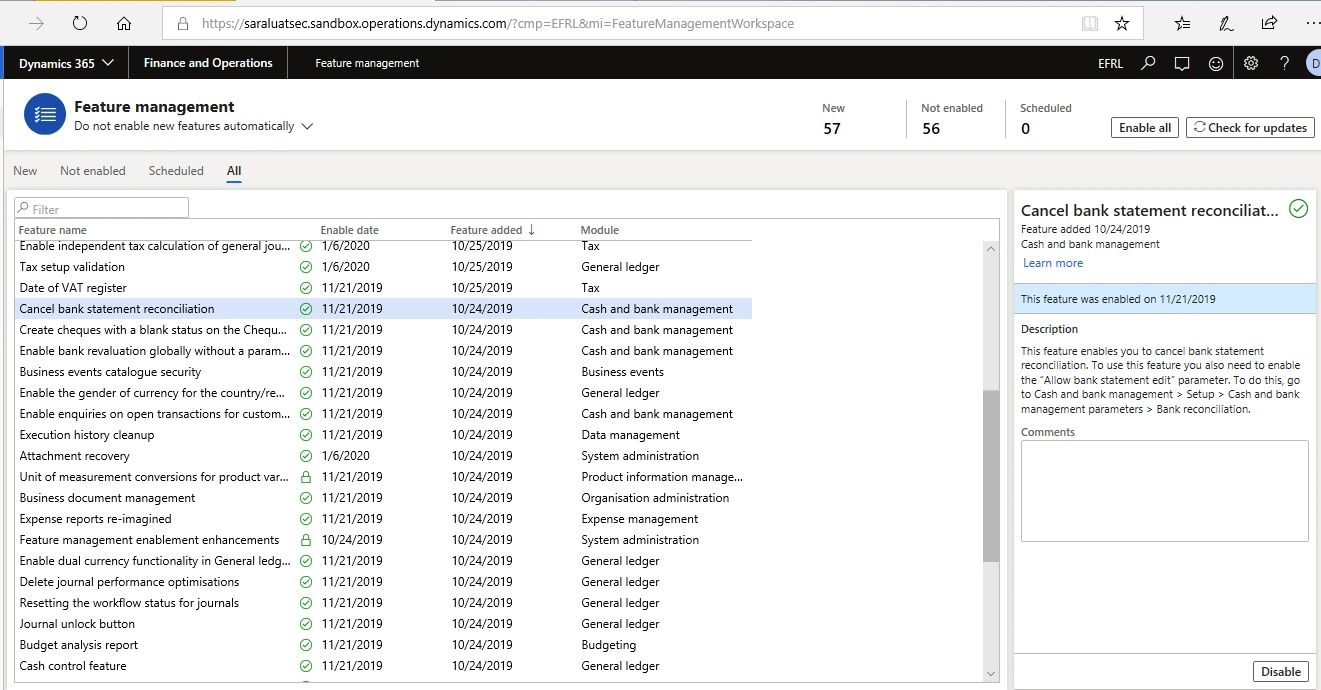
Task: Go to browser home page icon
Action: coord(124,23)
